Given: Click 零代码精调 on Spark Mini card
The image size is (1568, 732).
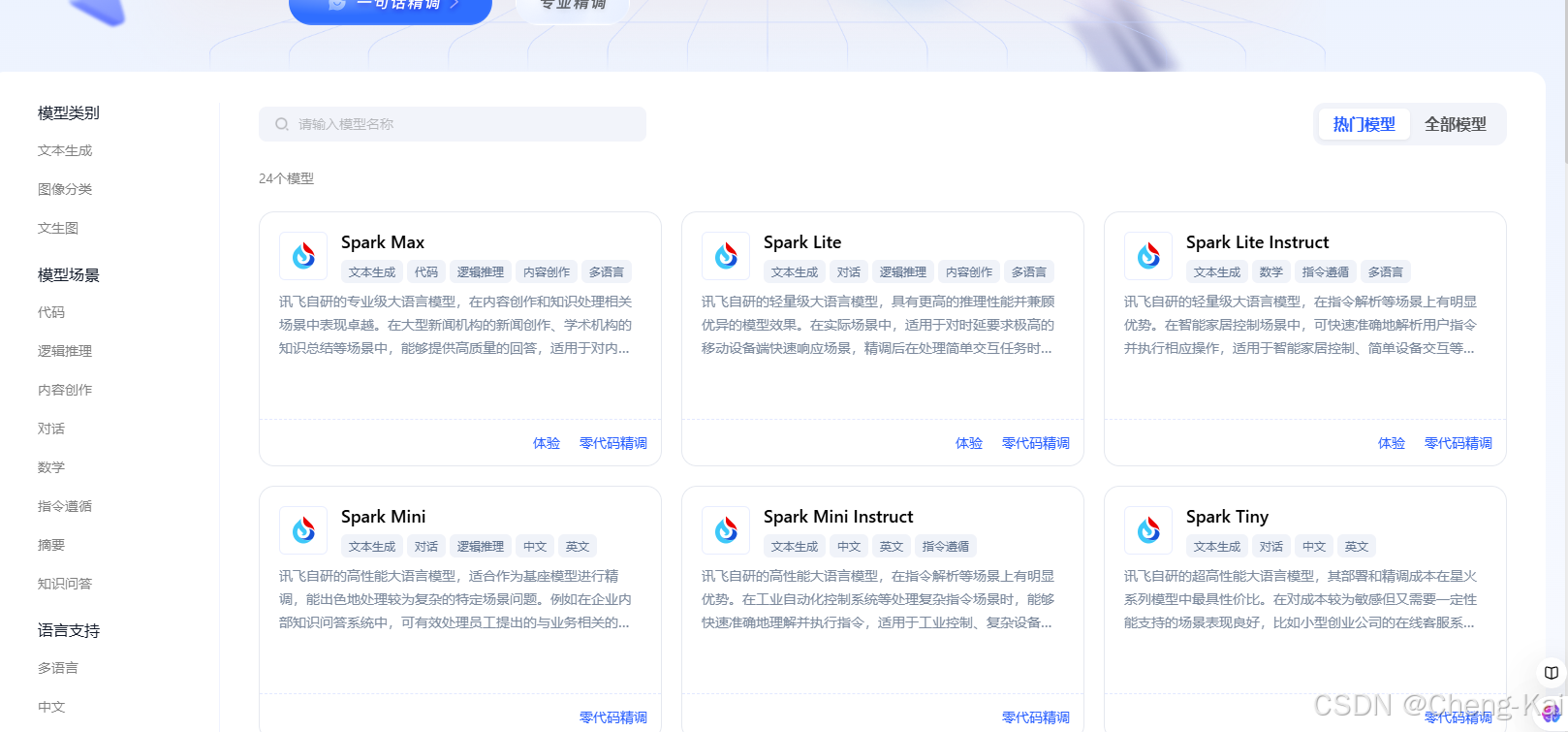Looking at the screenshot, I should 613,717.
